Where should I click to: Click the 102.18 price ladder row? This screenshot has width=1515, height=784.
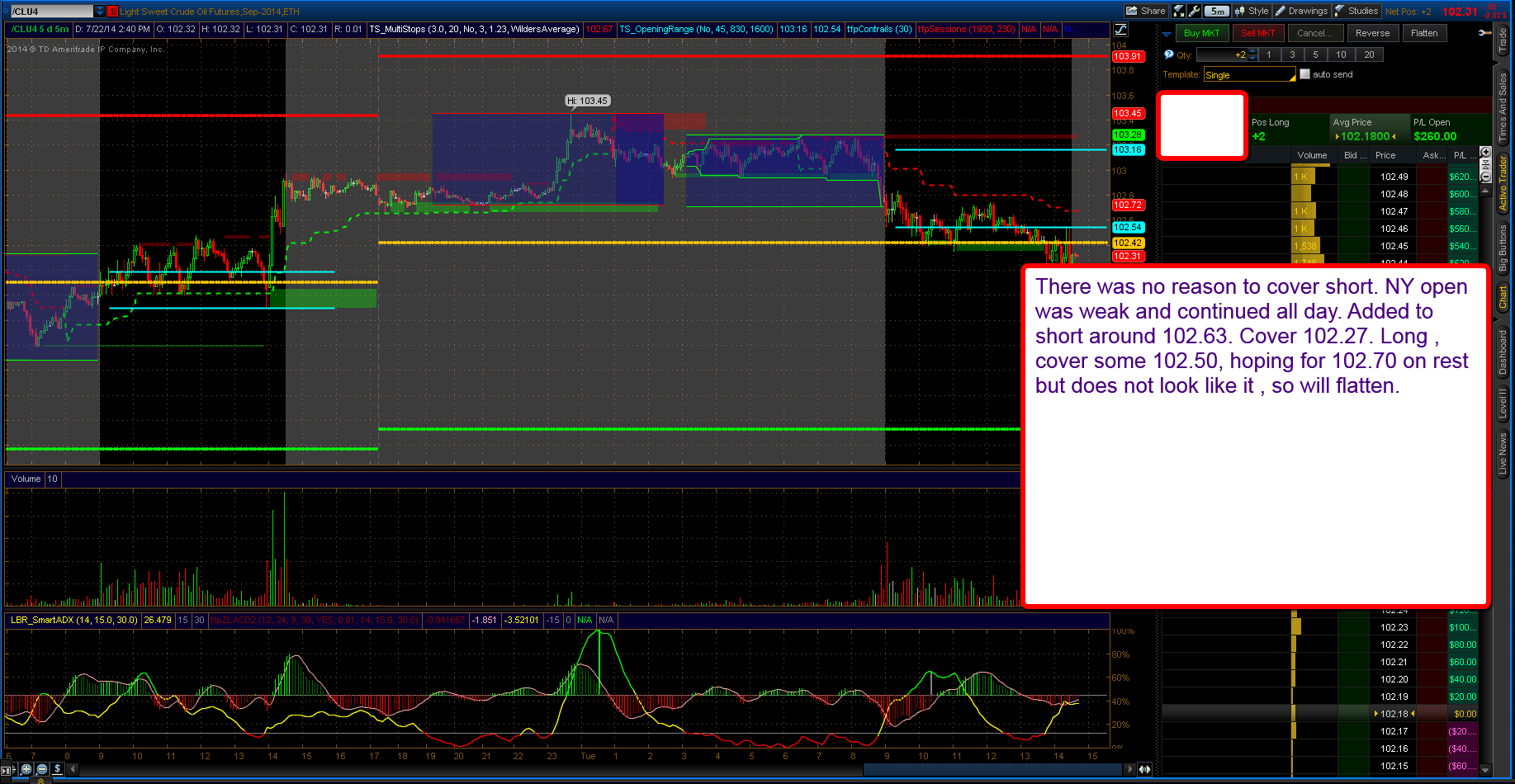tap(1321, 714)
